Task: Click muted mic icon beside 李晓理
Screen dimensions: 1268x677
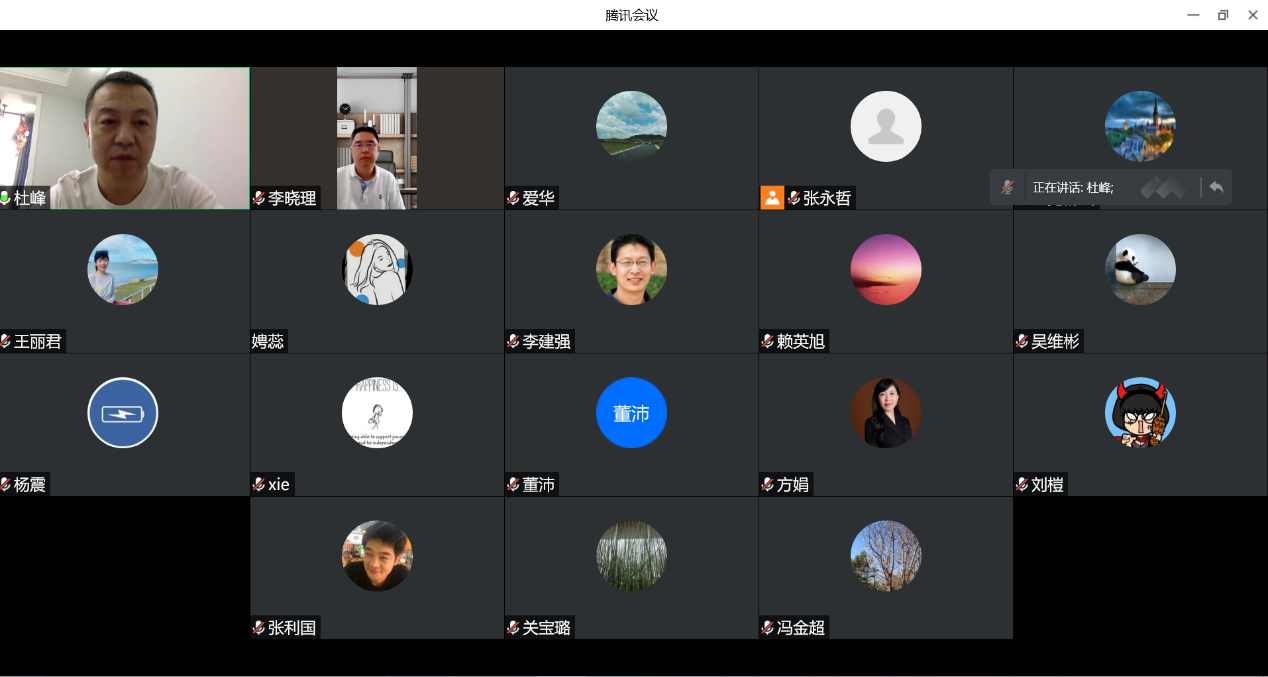Action: (x=259, y=198)
